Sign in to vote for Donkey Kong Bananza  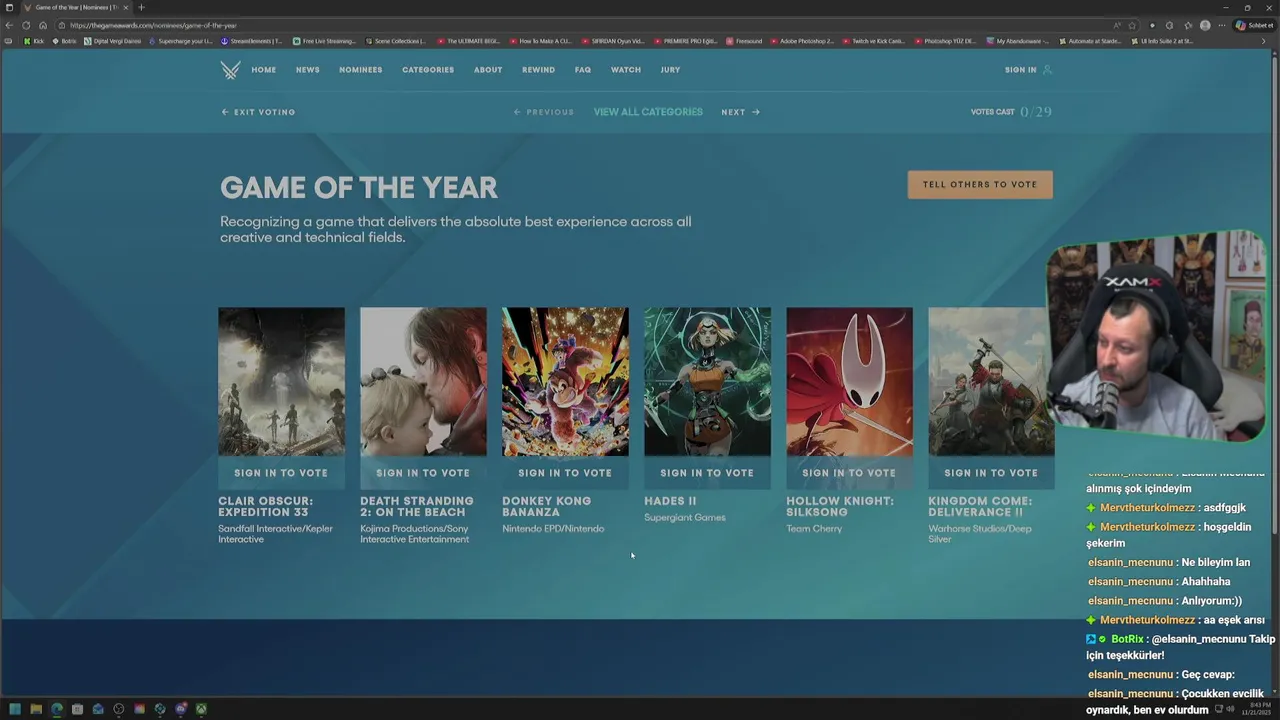pyautogui.click(x=565, y=473)
